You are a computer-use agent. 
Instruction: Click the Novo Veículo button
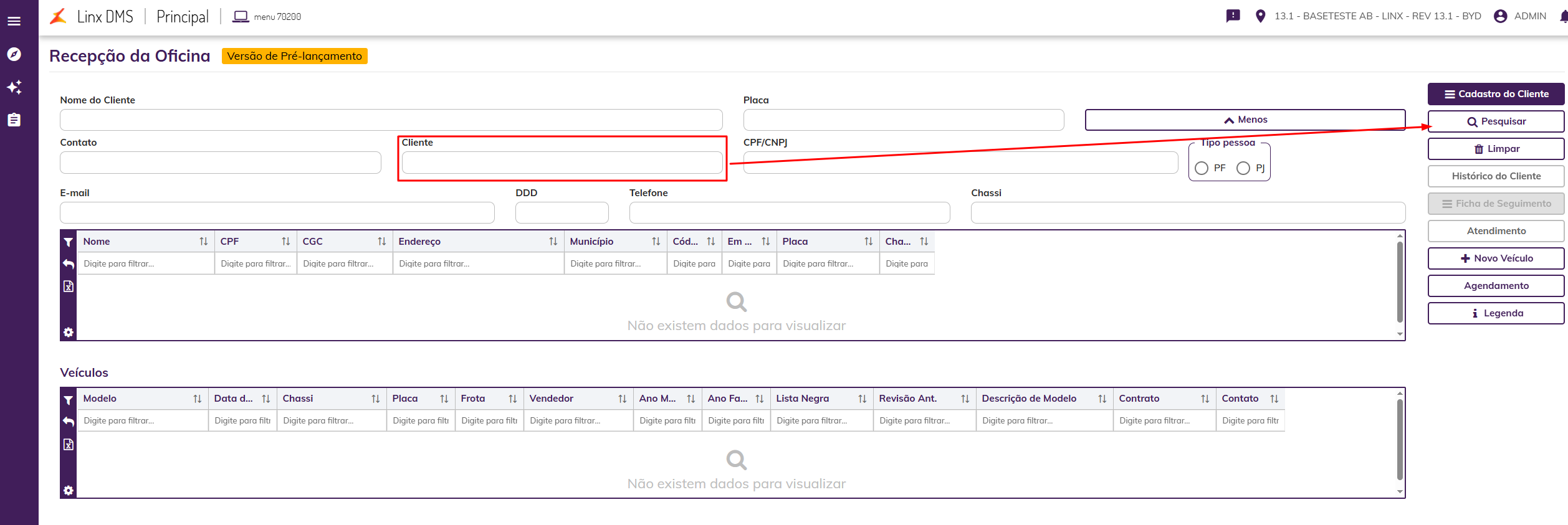(x=1496, y=258)
